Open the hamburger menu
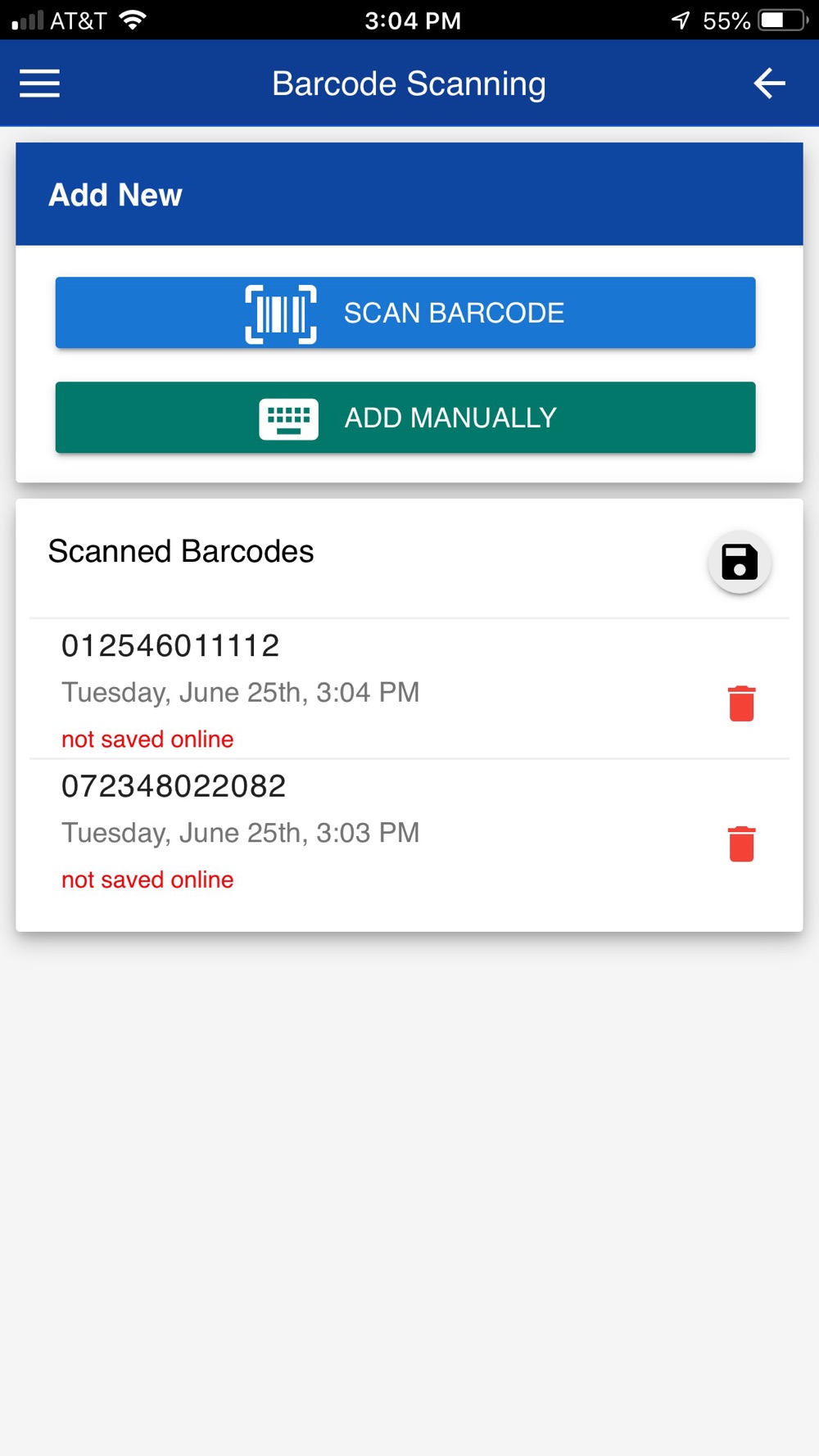The width and height of the screenshot is (819, 1456). (39, 84)
